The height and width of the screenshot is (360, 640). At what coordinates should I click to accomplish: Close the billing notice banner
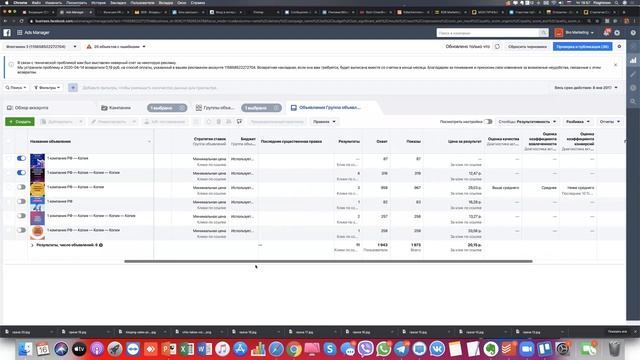616,65
